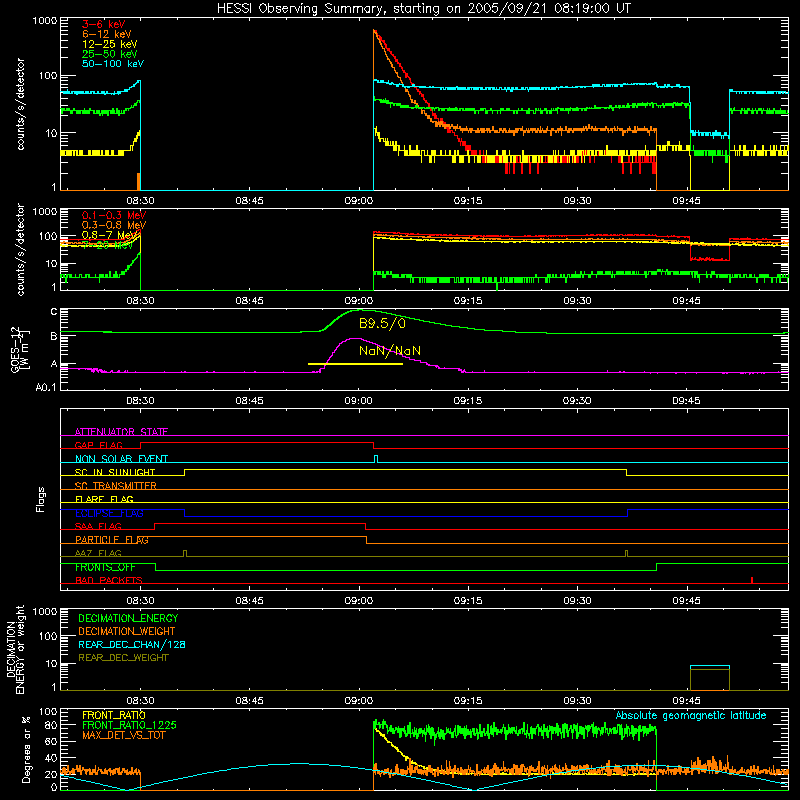Select the NON_SOLAR_EVENT flag label

[x=121, y=459]
